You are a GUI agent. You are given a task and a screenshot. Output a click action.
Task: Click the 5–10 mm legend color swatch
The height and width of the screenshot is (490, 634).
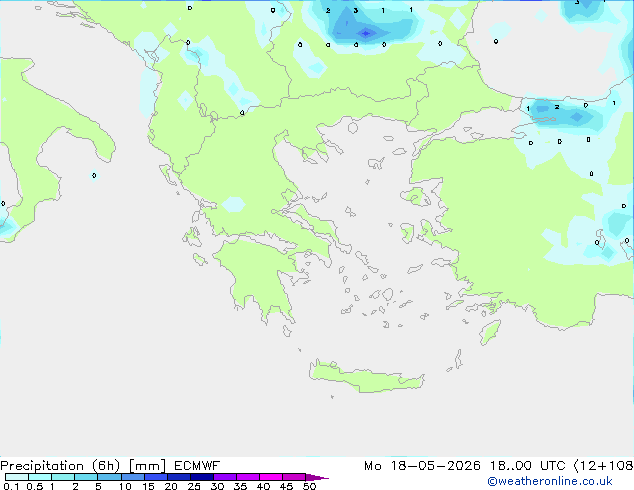tap(109, 477)
